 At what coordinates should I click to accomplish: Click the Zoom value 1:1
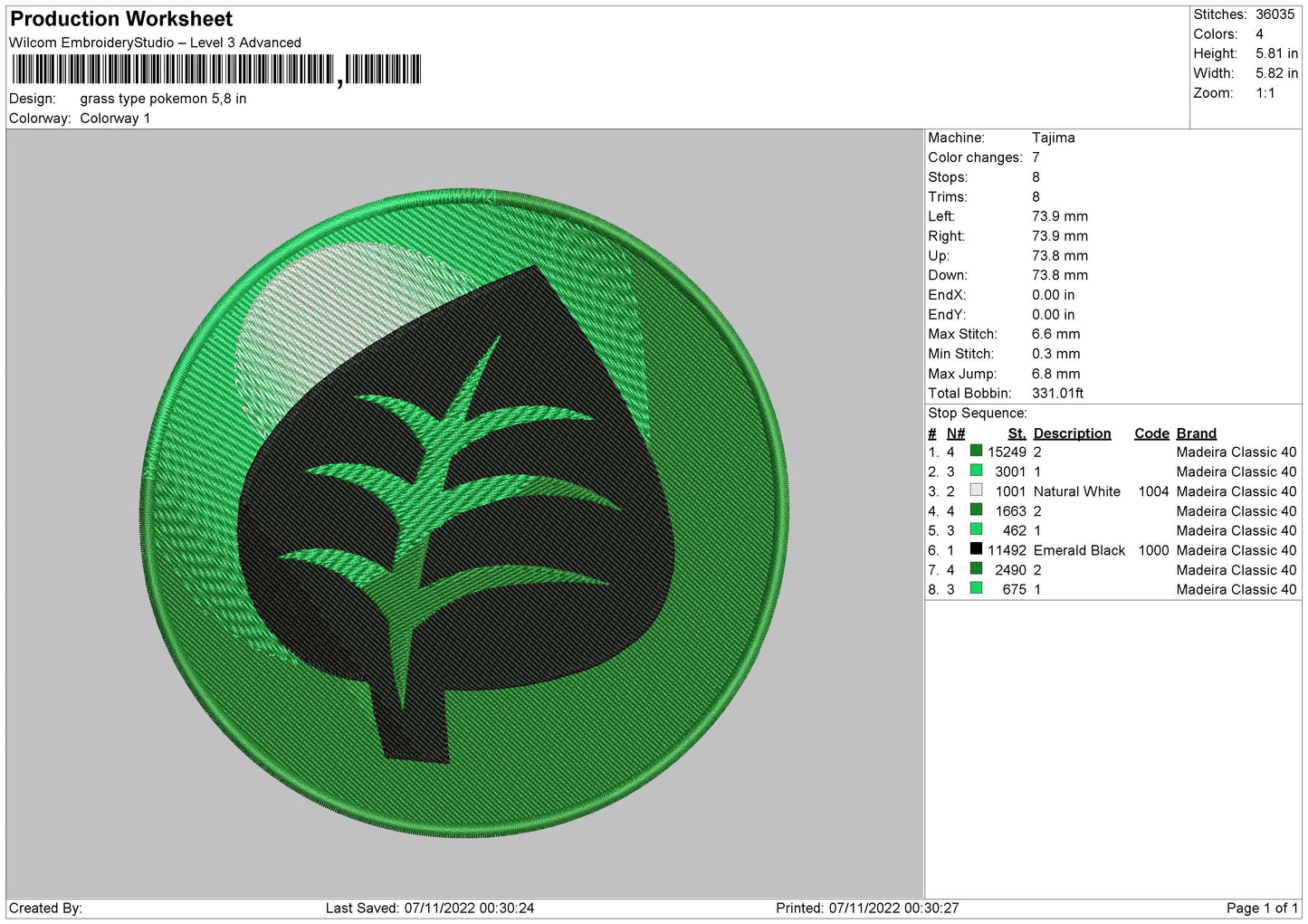coord(1265,93)
